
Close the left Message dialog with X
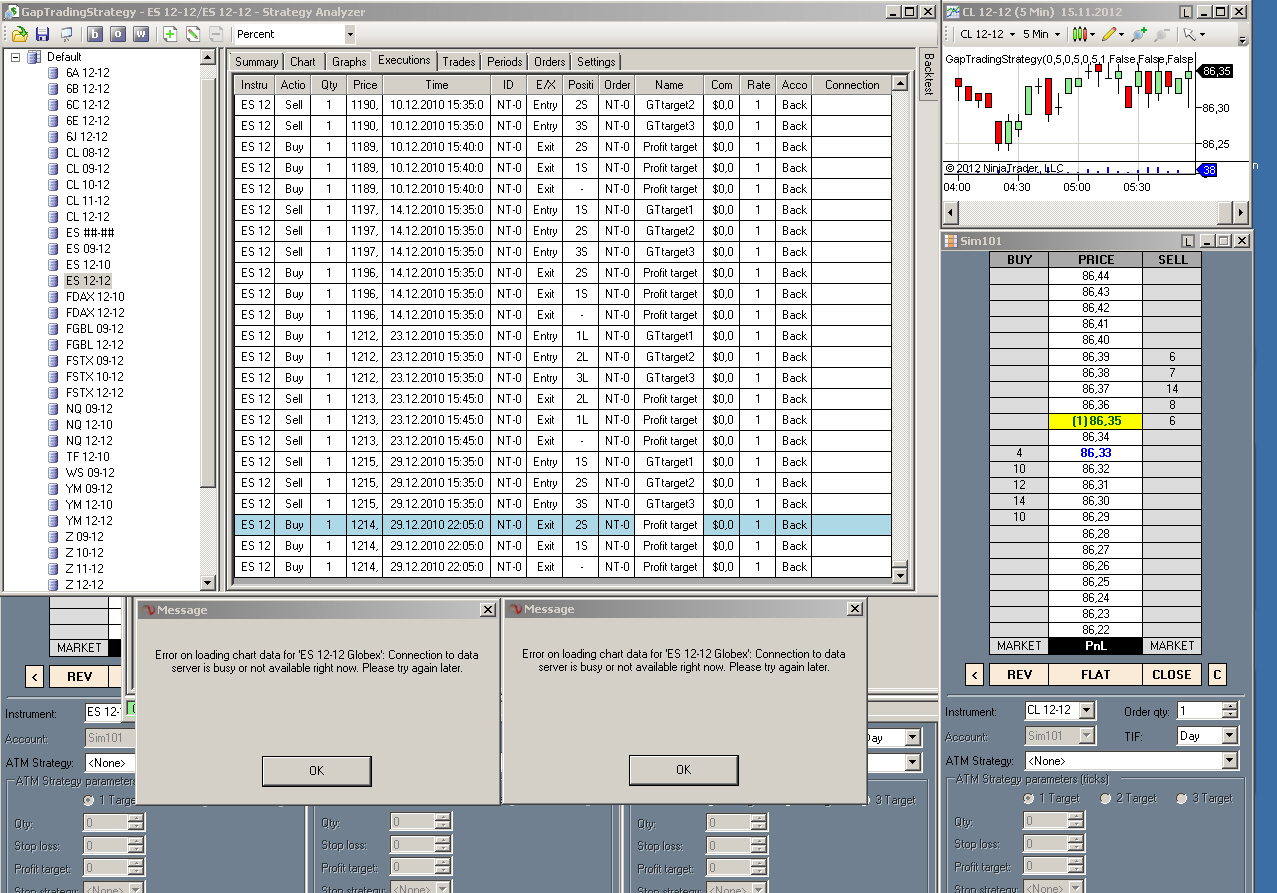click(x=487, y=609)
